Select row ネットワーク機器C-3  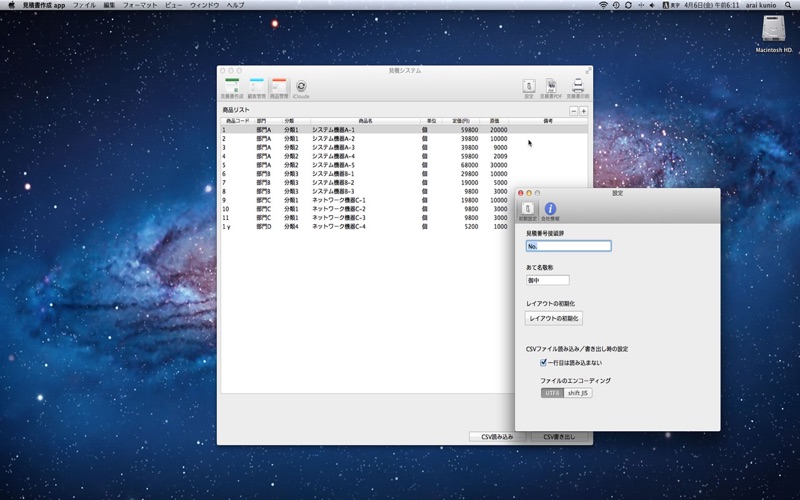(x=367, y=217)
